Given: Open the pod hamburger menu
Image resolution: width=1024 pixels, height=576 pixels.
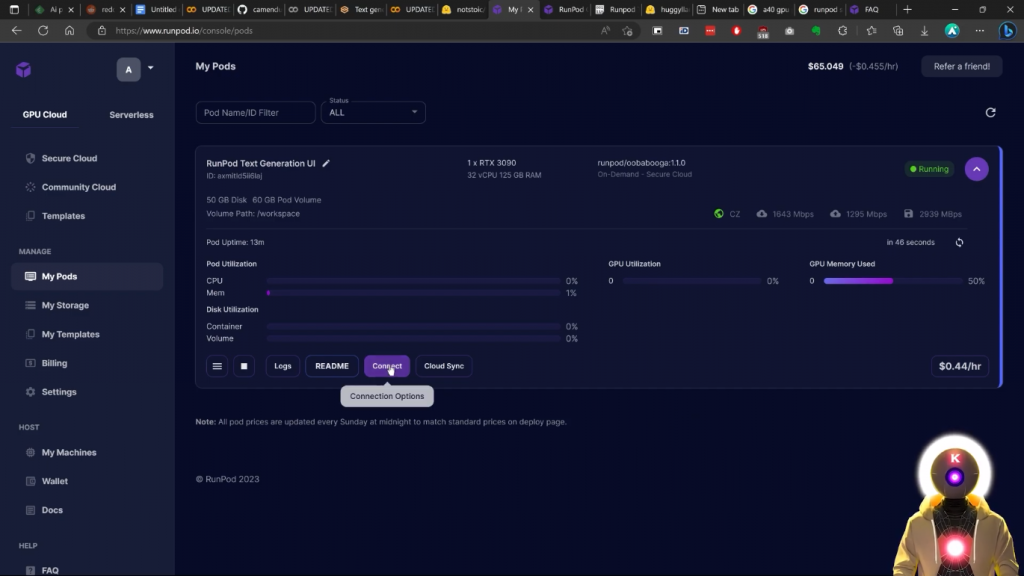Looking at the screenshot, I should 217,366.
